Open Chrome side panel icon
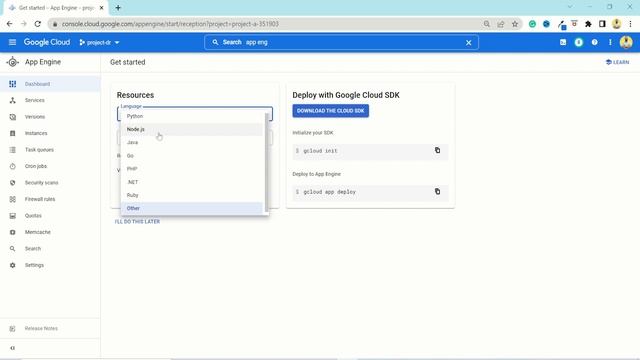This screenshot has width=640, height=360. [x=602, y=24]
